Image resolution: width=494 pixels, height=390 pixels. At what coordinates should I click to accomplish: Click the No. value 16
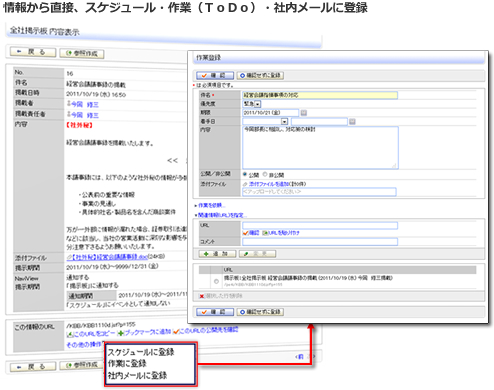(70, 73)
